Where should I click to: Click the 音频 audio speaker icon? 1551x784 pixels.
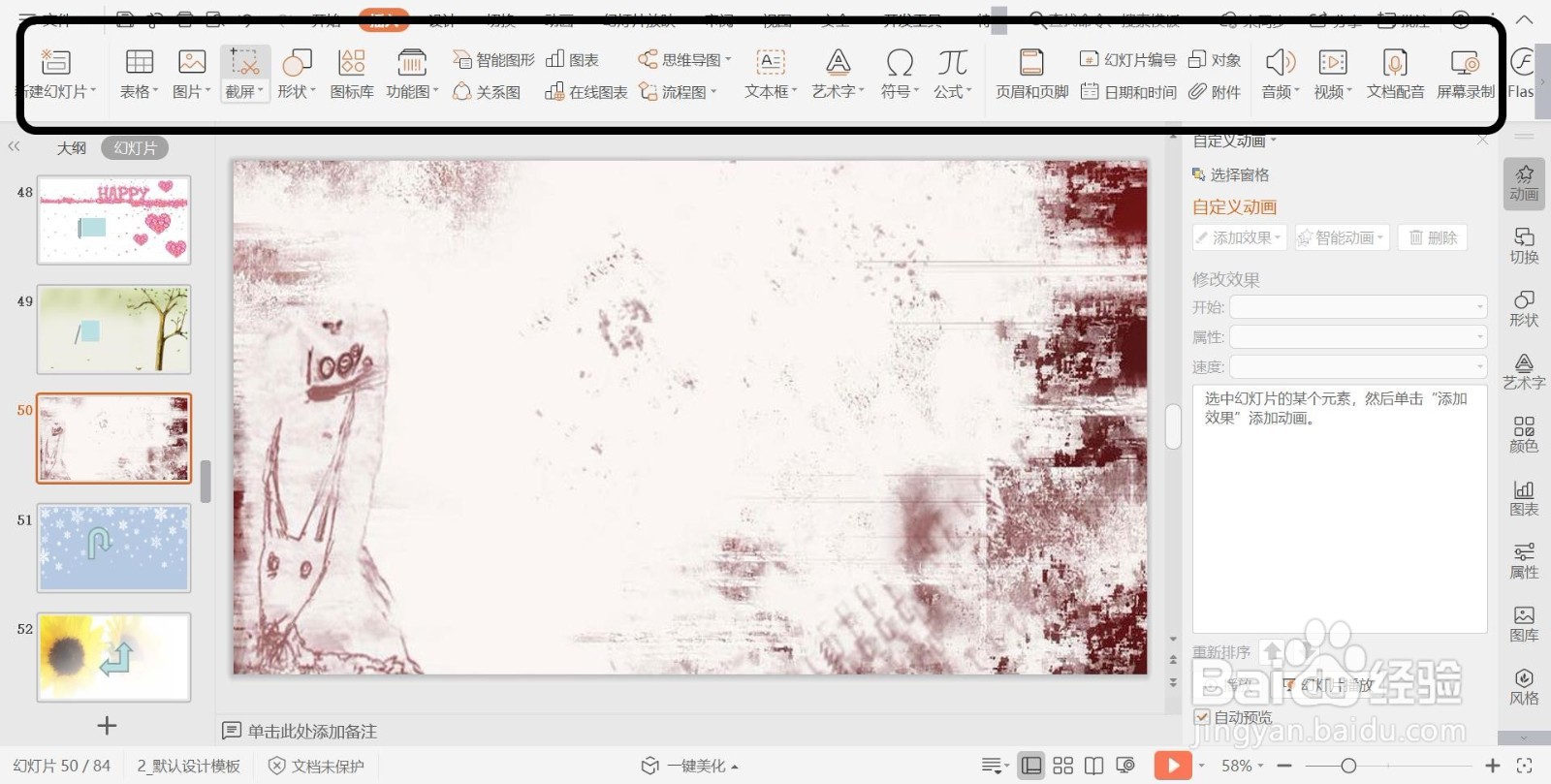(x=1281, y=62)
